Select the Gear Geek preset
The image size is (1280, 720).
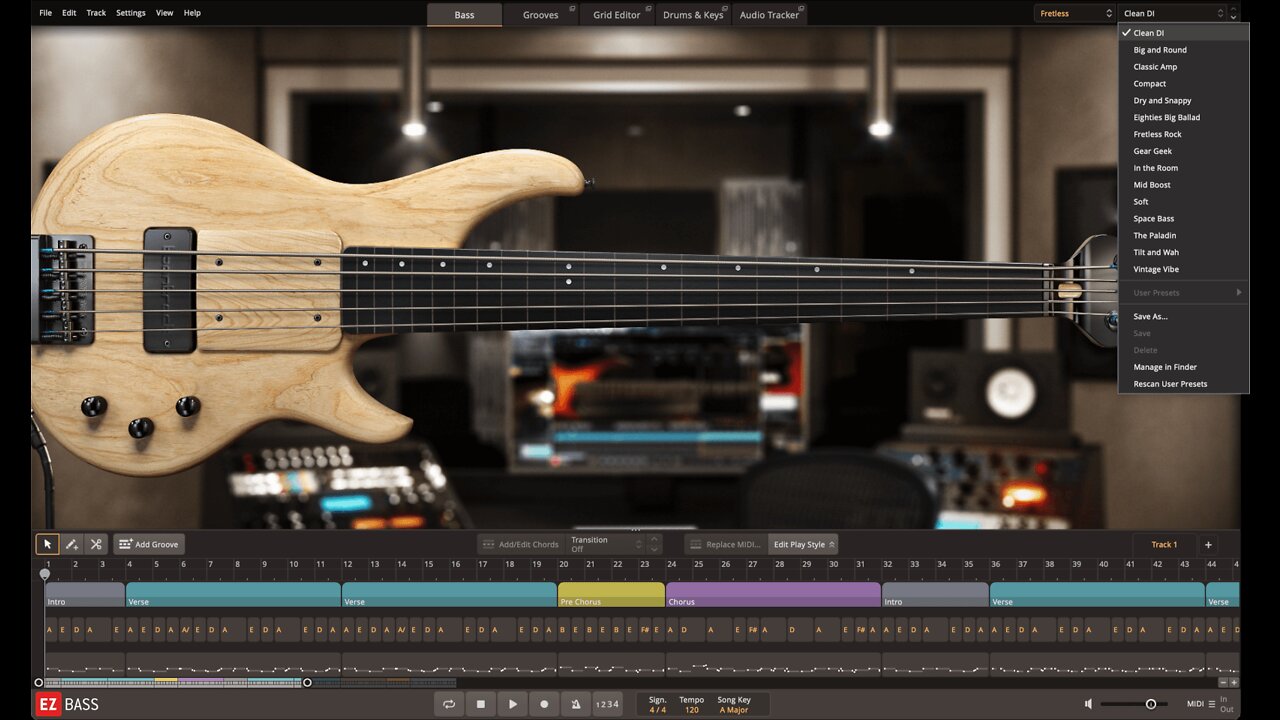click(1183, 151)
